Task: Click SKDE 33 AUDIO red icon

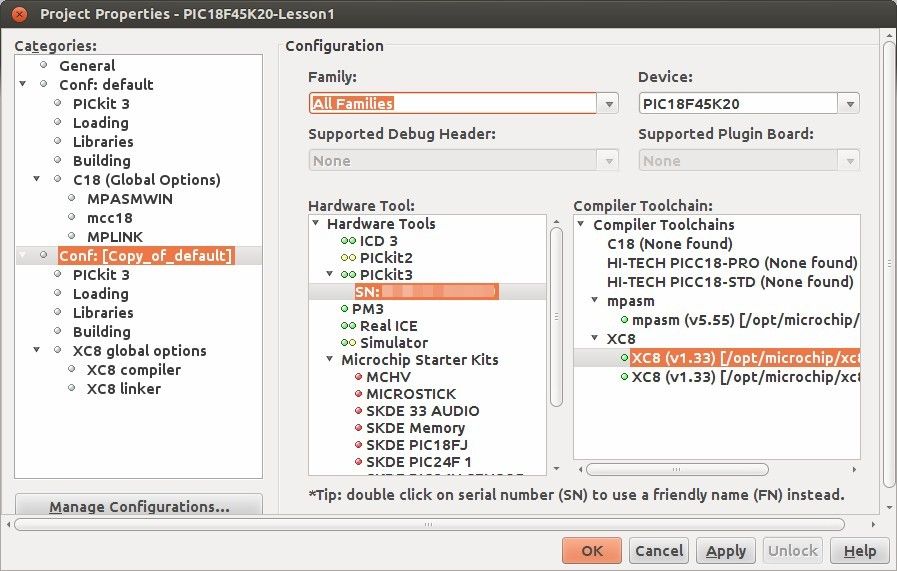Action: (359, 411)
